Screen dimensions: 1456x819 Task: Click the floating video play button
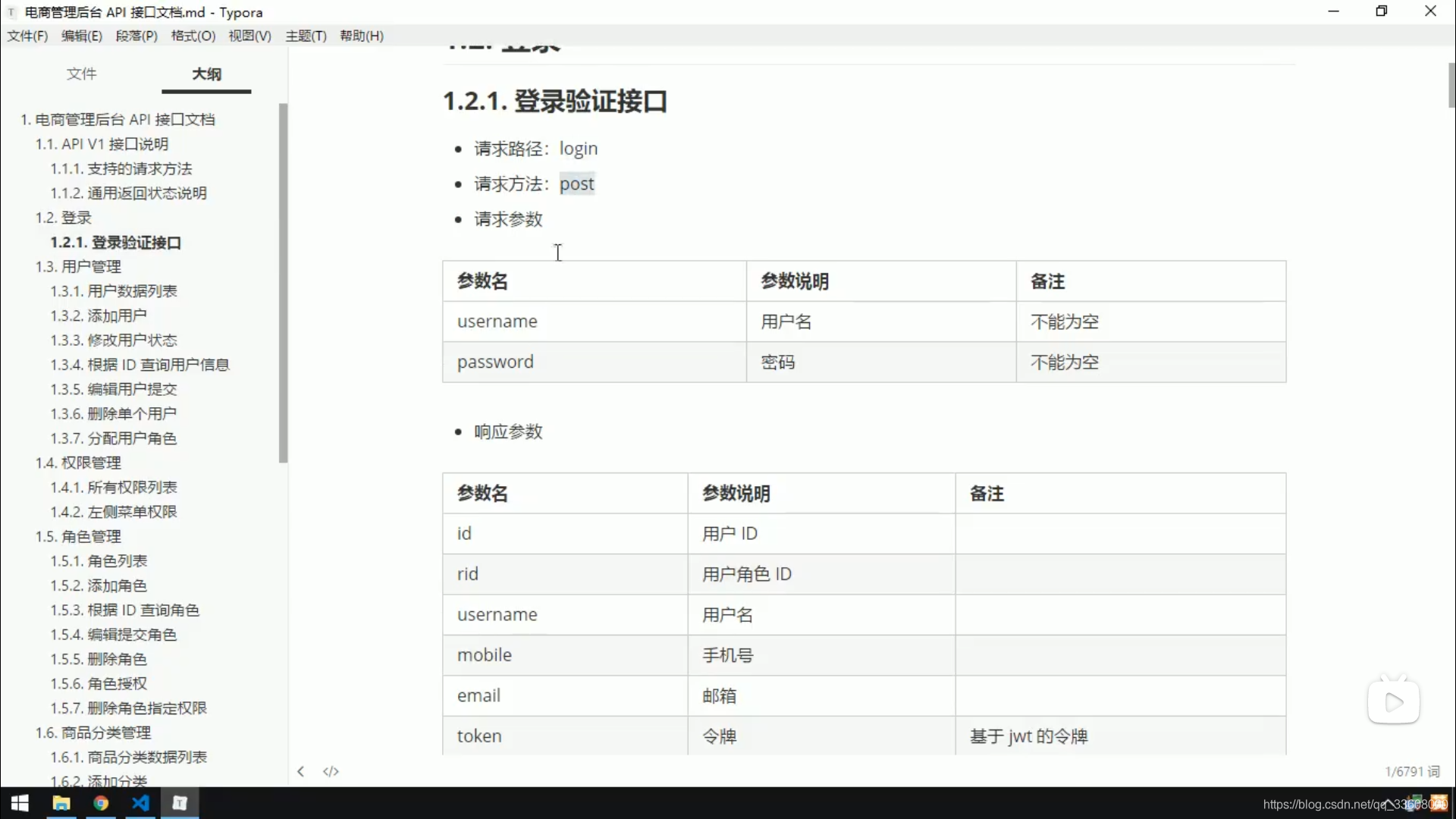pos(1393,701)
